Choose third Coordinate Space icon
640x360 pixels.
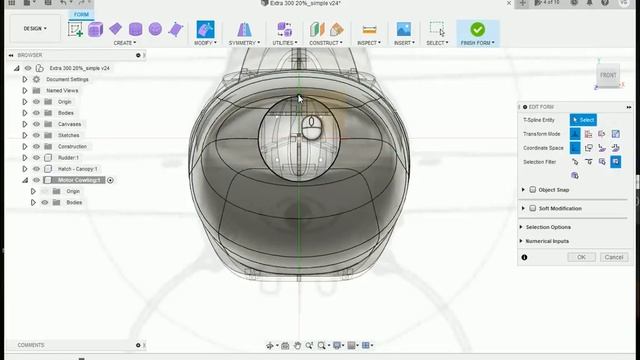pos(602,148)
